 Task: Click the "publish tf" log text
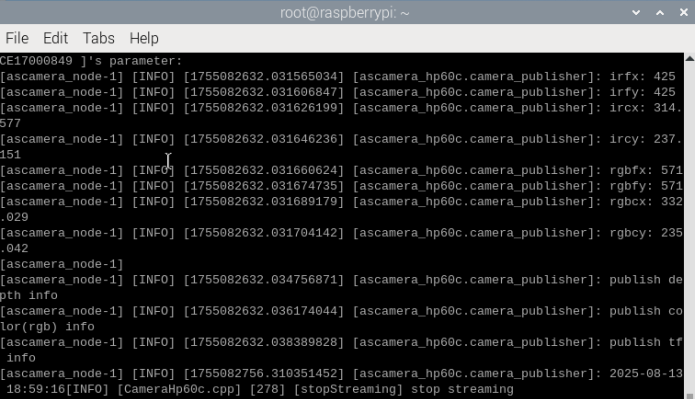(x=646, y=342)
